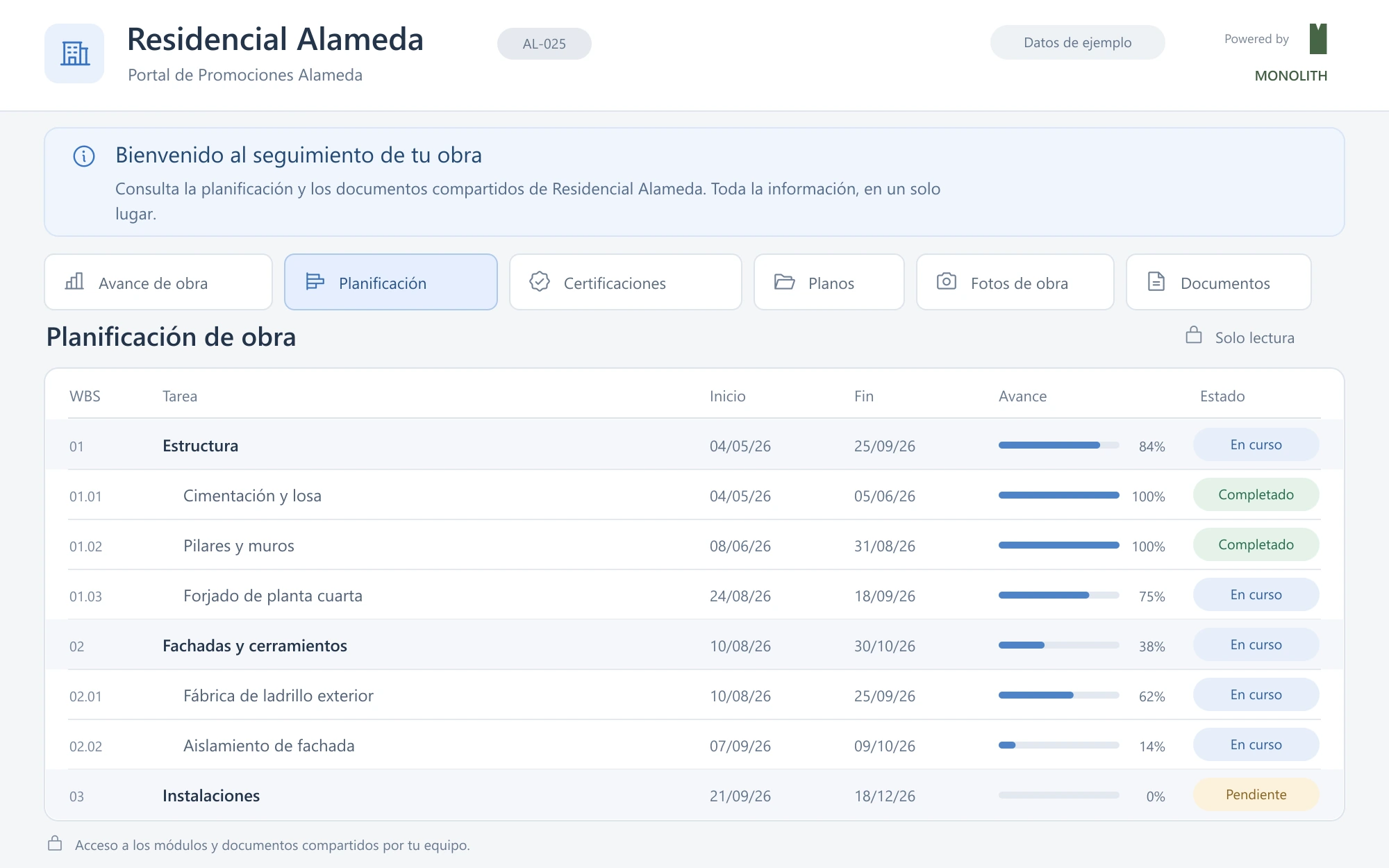Image resolution: width=1389 pixels, height=868 pixels.
Task: Click Completado badge for Pilares y muros
Action: click(x=1256, y=544)
